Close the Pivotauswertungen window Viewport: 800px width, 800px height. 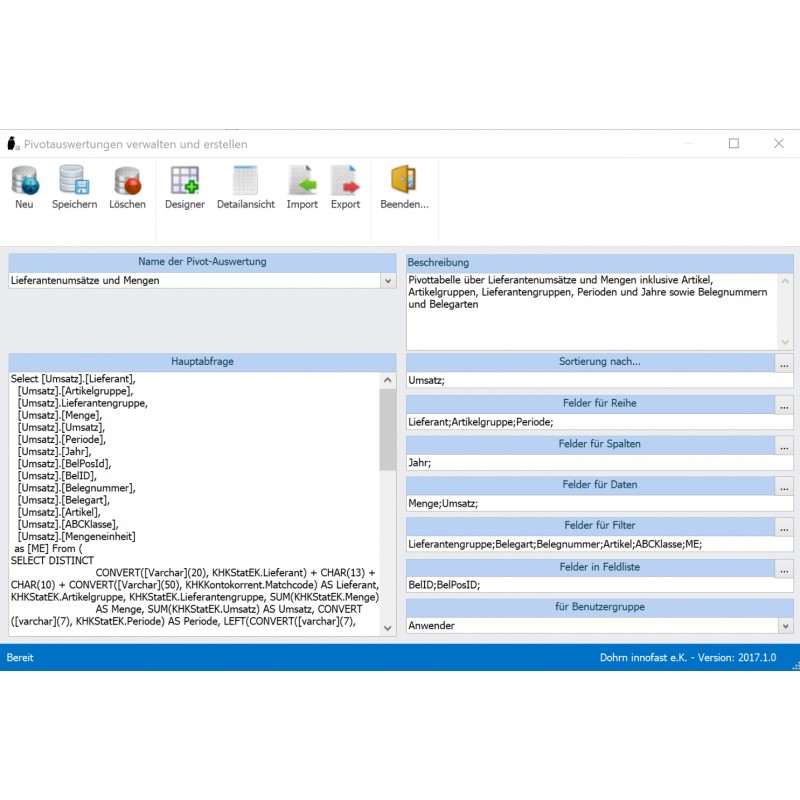tap(779, 143)
